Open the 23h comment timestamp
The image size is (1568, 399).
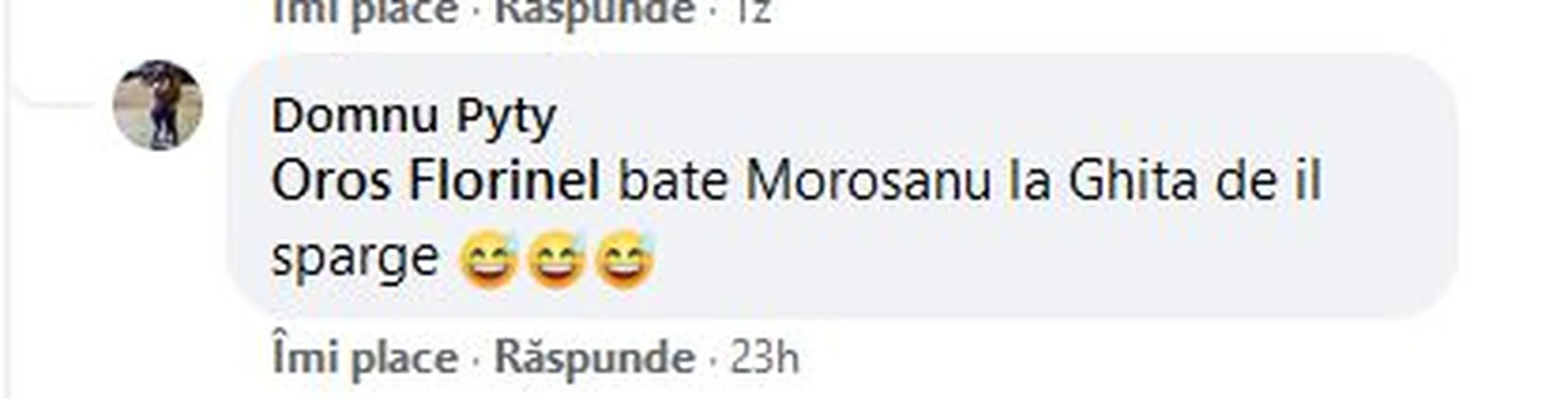click(x=765, y=357)
